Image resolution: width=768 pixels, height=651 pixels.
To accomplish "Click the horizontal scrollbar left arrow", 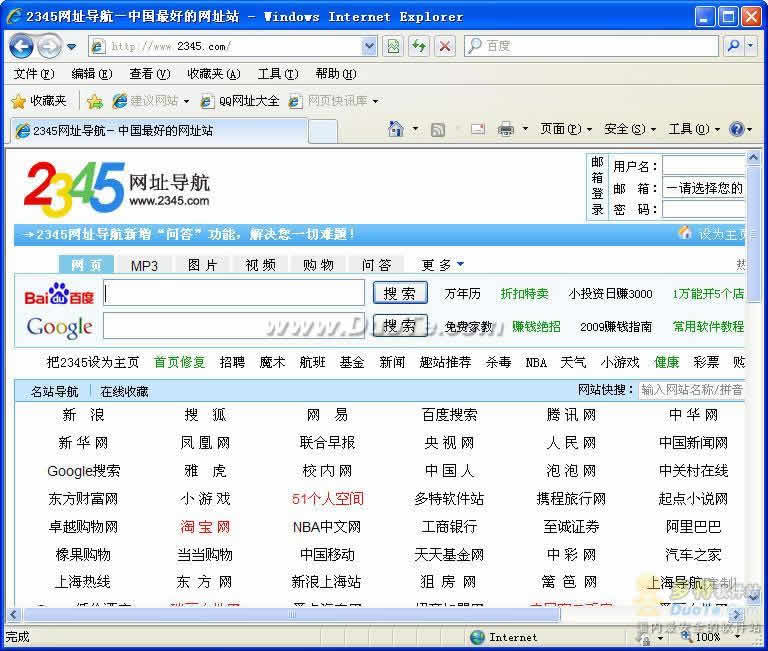I will [14, 614].
